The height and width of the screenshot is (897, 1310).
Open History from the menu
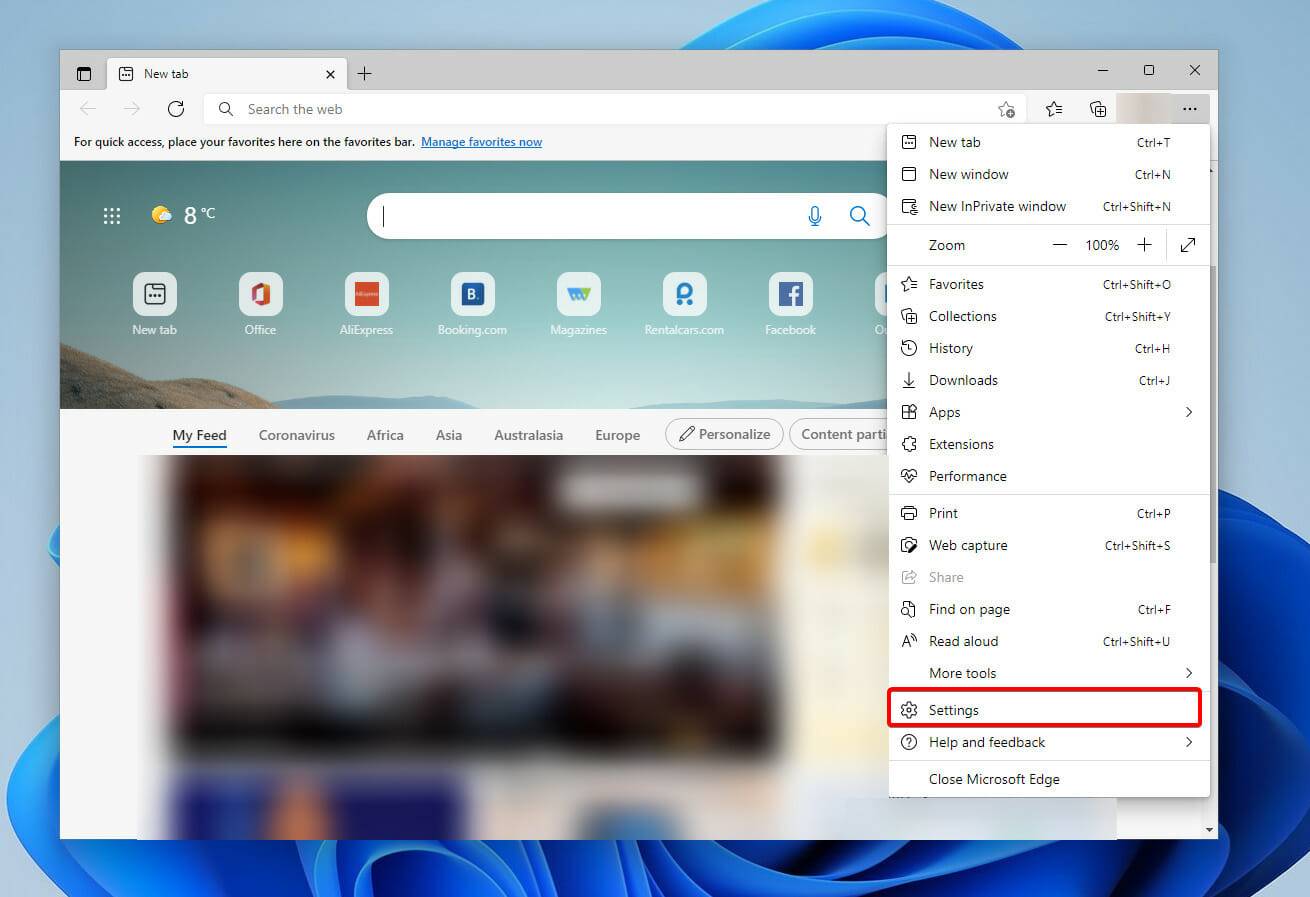[x=1048, y=348]
